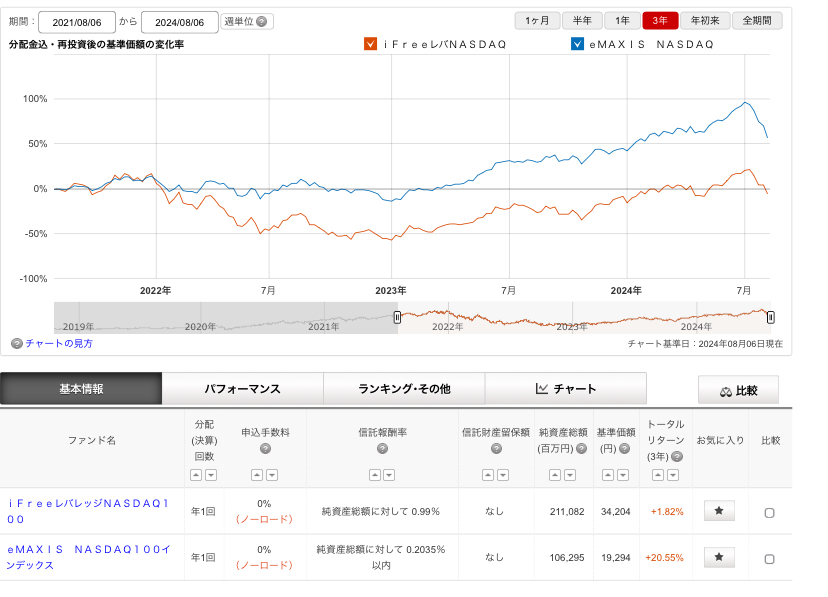Open eMAXIS NASDAQ100インデックス fund link
This screenshot has height=597, width=828.
pyautogui.click(x=88, y=557)
